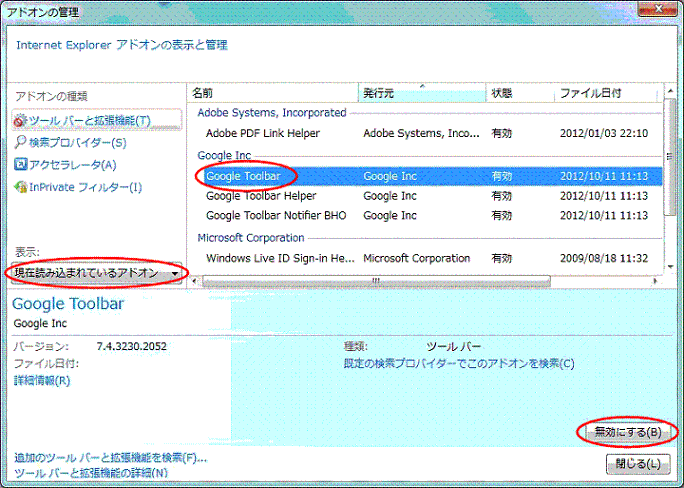Viewport: 684px width, 488px height.
Task: Collapse the Microsoft Corporation group header
Action: point(251,238)
